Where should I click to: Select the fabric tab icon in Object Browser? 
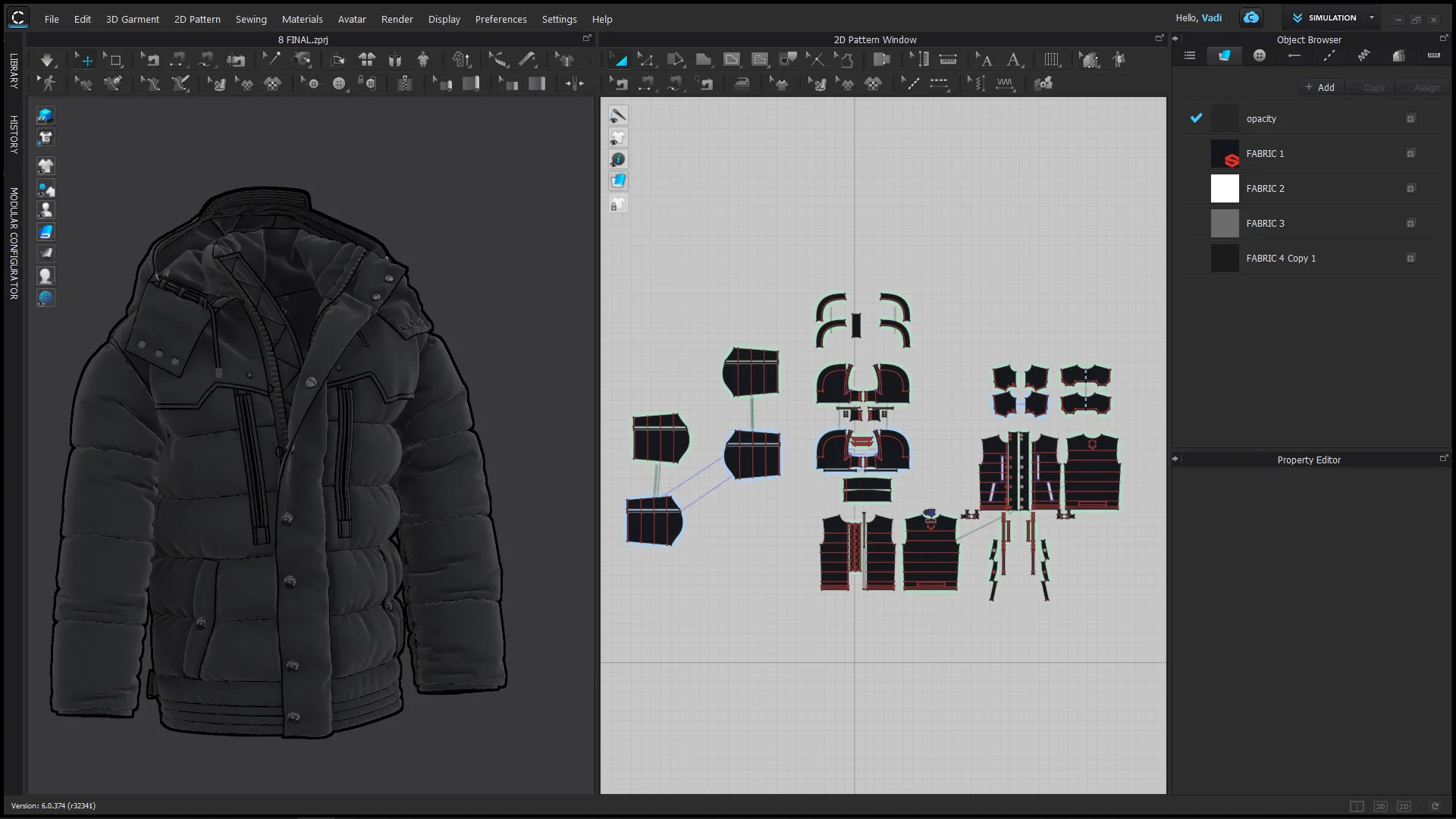coord(1225,55)
